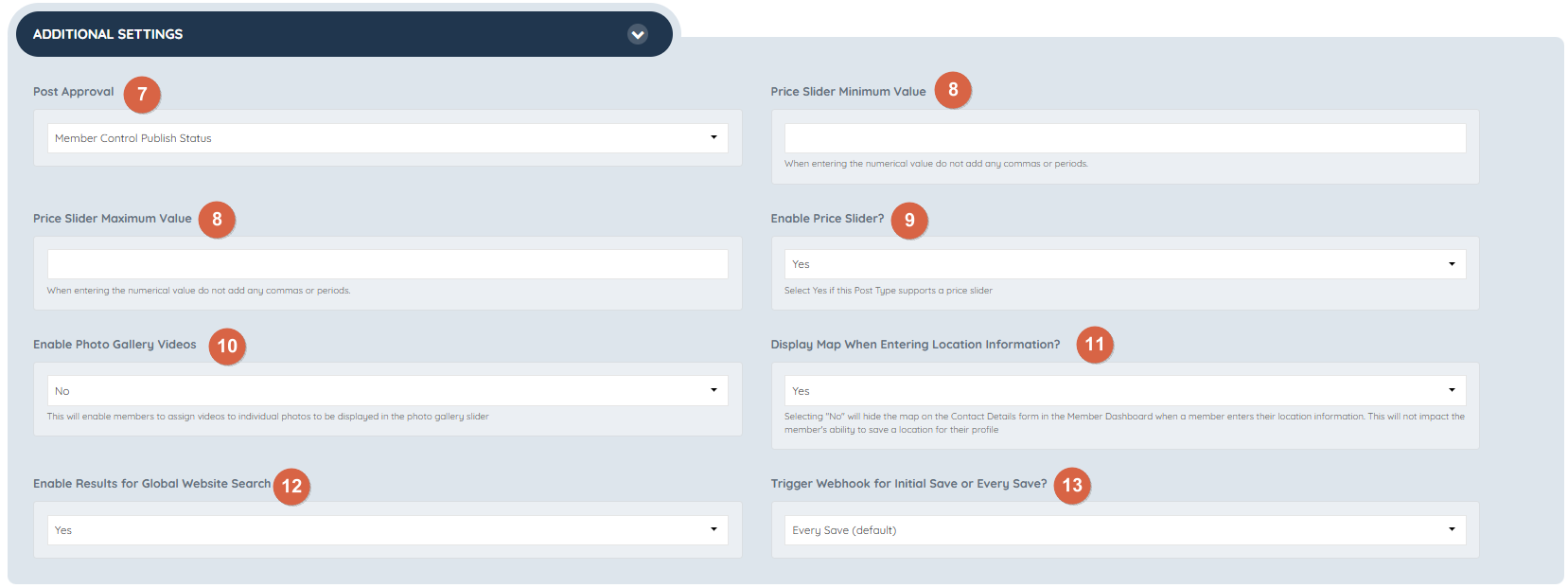Image resolution: width=1568 pixels, height=588 pixels.
Task: Click help text about assigning videos to photos
Action: click(x=268, y=417)
